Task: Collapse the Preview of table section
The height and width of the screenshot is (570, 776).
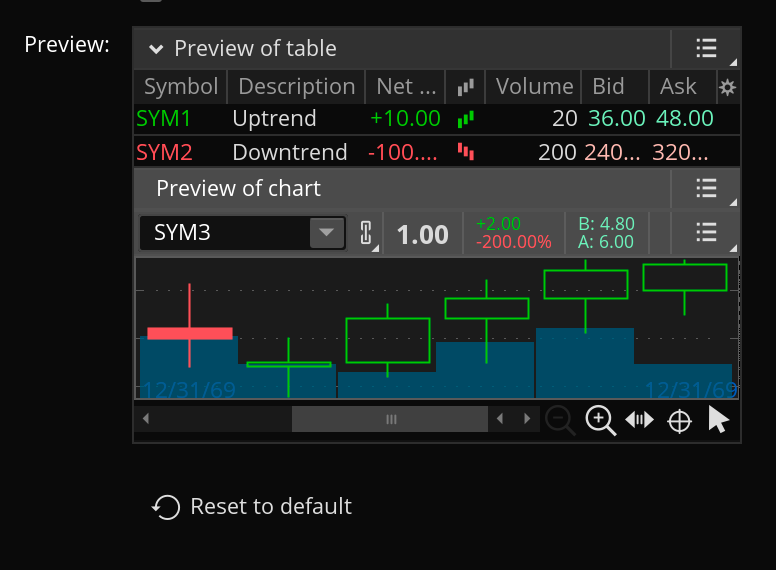Action: point(155,49)
